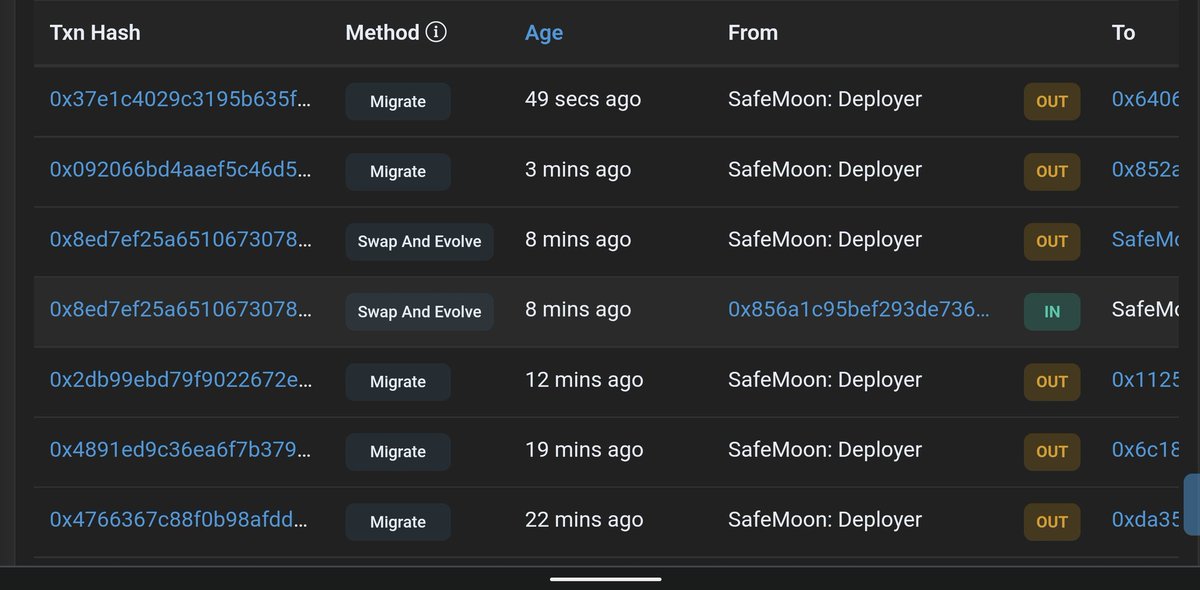The height and width of the screenshot is (590, 1200).
Task: Click the green IN badge
Action: [1052, 312]
